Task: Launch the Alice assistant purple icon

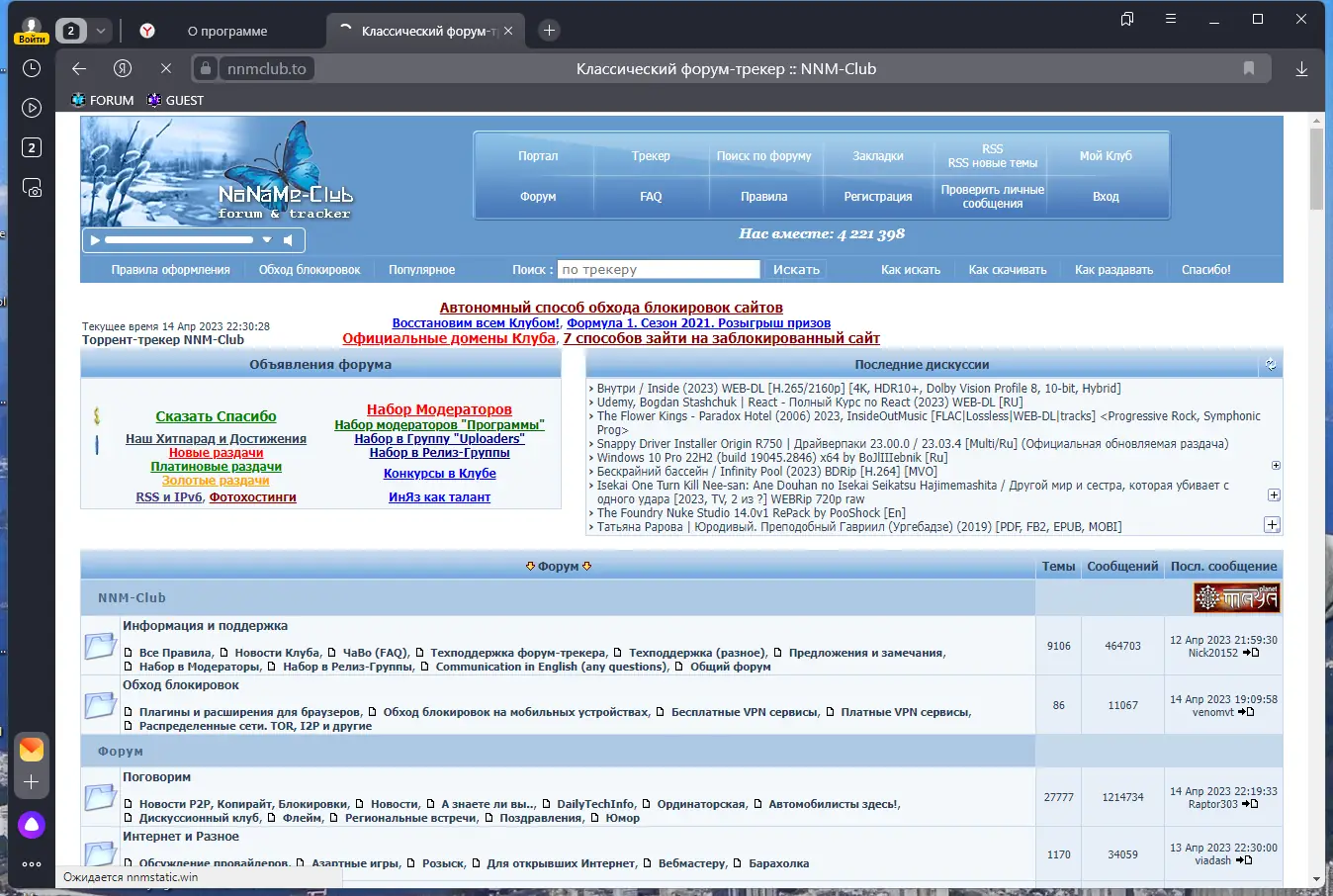Action: tap(32, 824)
